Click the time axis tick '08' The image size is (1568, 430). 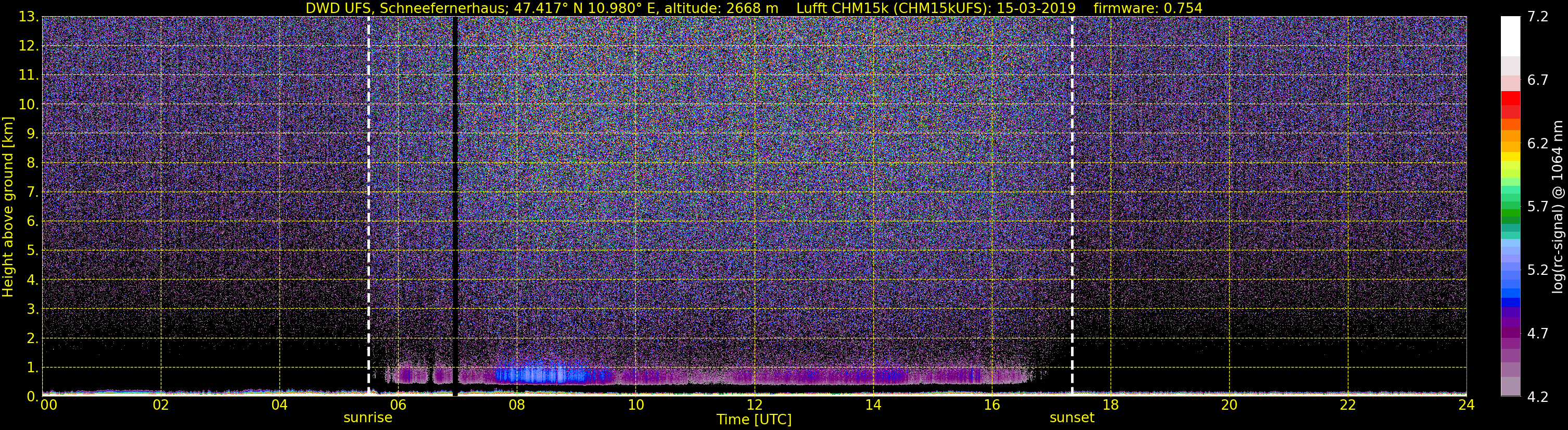click(517, 405)
